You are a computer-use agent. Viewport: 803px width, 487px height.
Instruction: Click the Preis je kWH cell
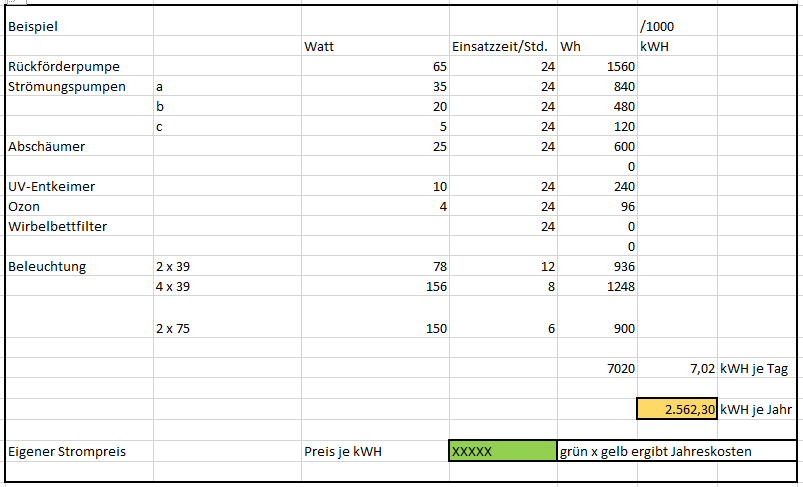(375, 451)
